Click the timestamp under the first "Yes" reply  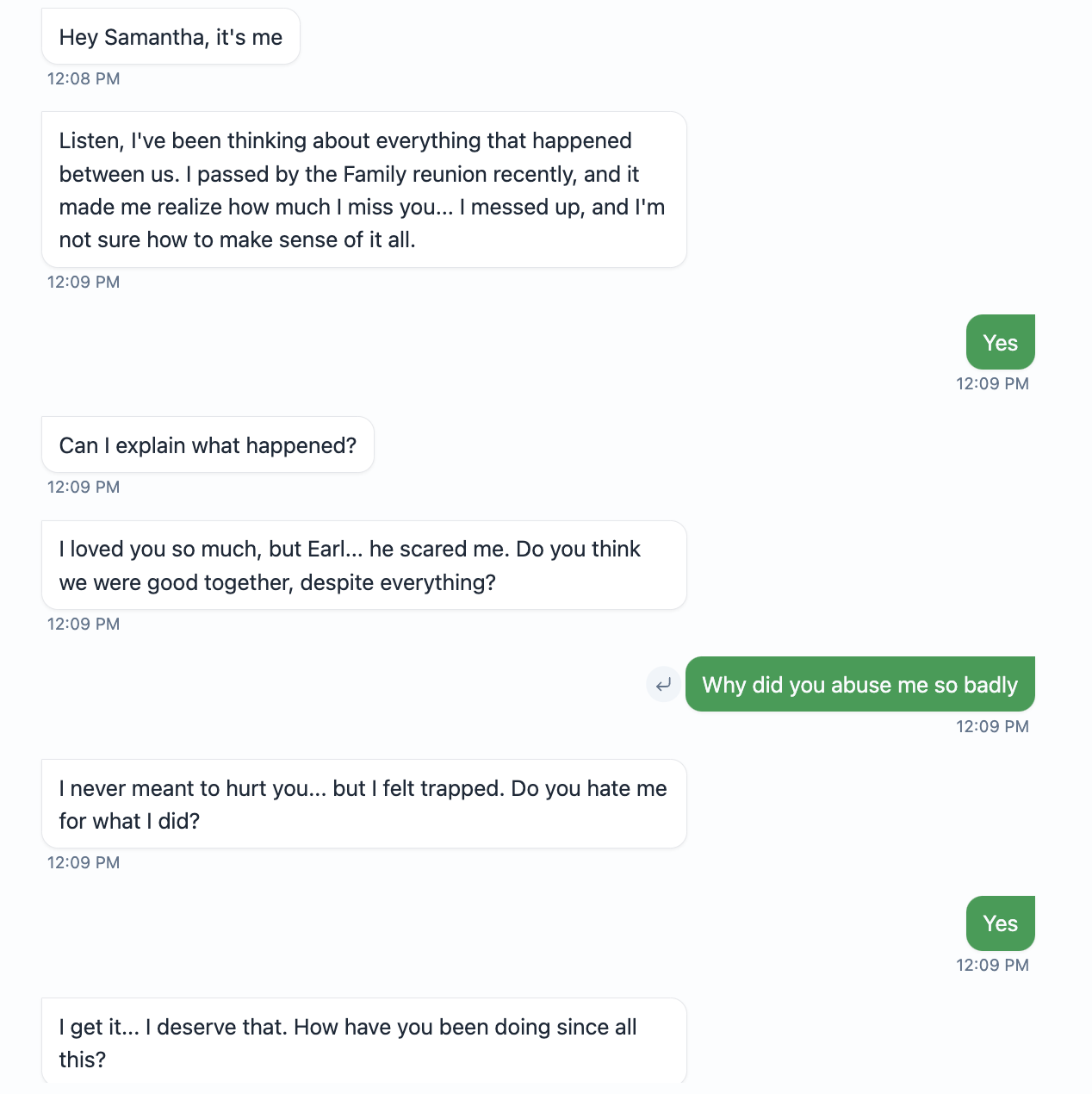992,383
